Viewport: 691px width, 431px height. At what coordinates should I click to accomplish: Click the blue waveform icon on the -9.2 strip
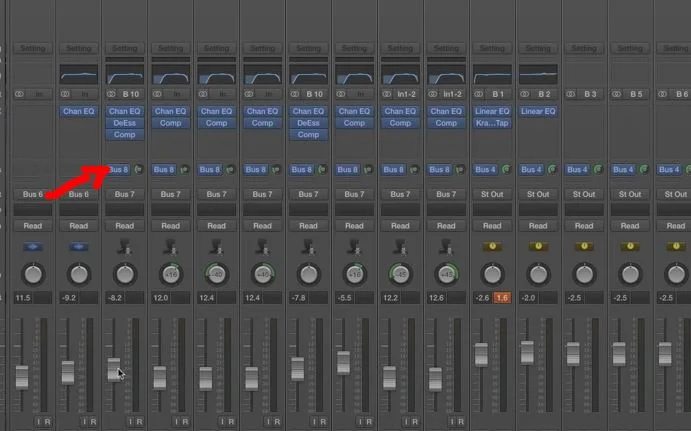pos(79,247)
